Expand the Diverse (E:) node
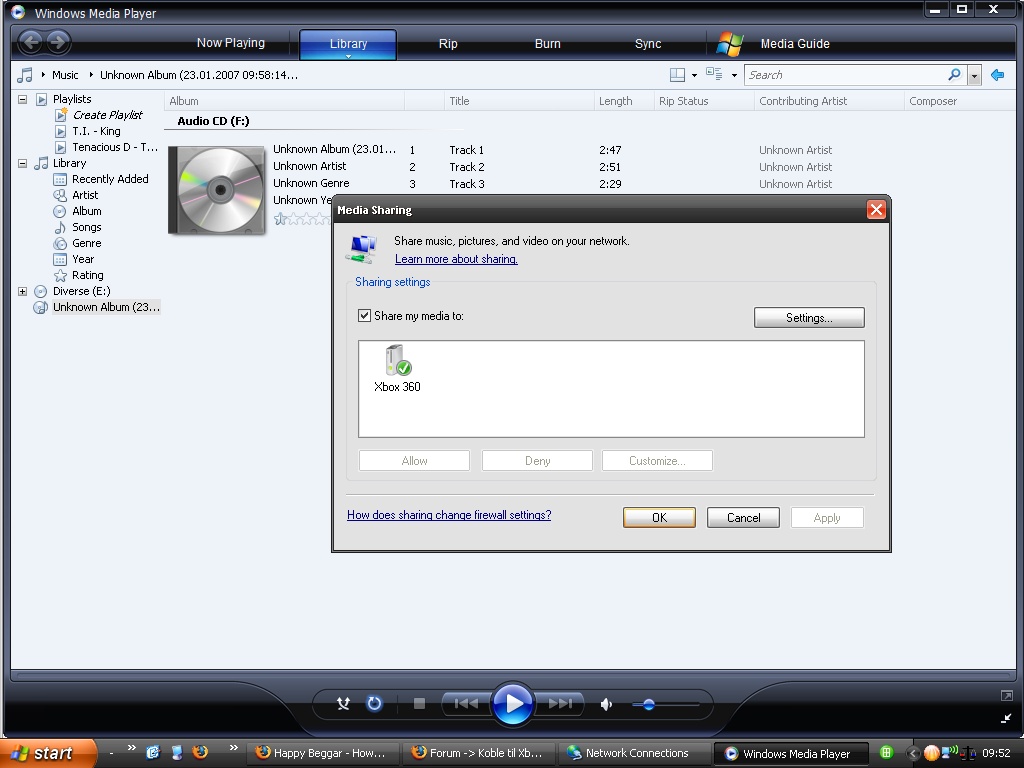The image size is (1024, 768). [22, 291]
